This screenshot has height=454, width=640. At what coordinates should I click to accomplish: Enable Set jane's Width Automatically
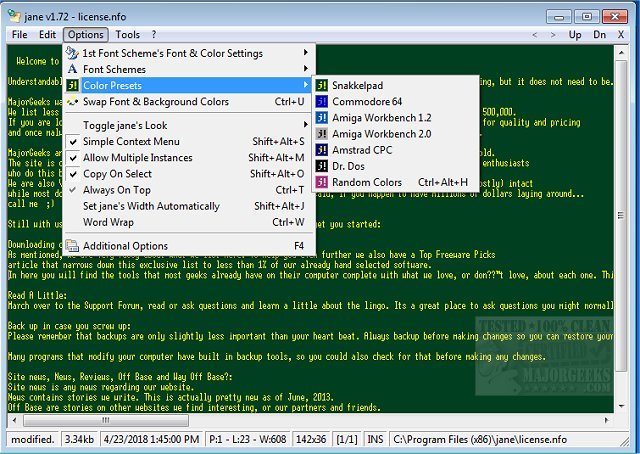pyautogui.click(x=189, y=206)
